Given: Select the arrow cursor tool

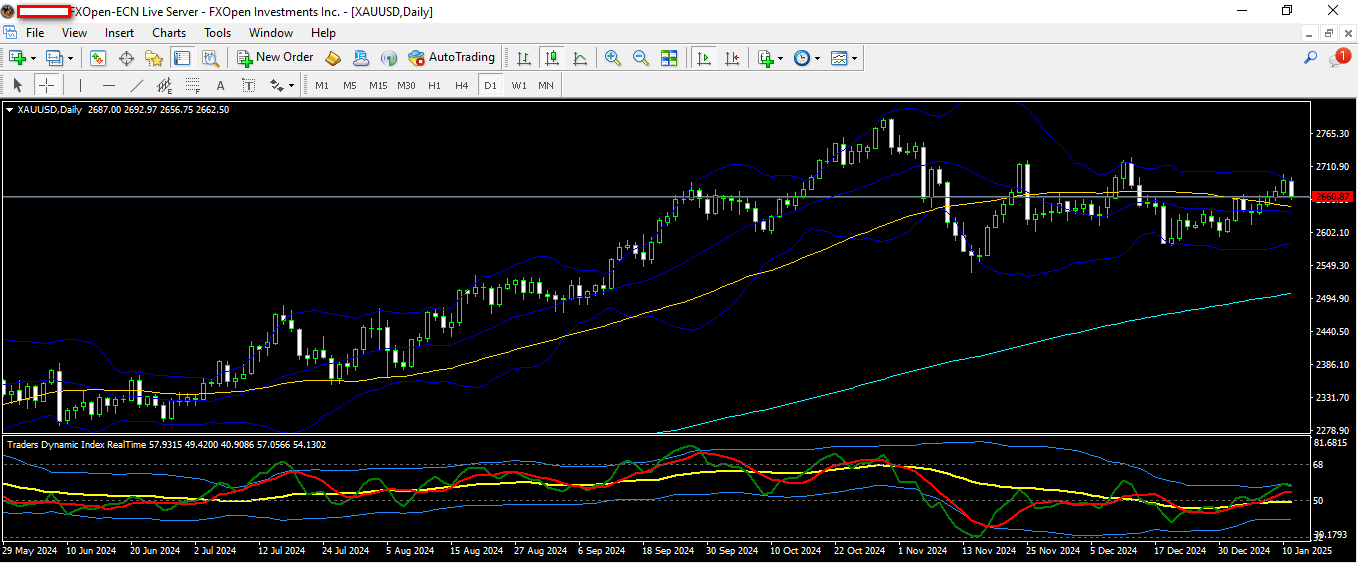Looking at the screenshot, I should (x=17, y=85).
